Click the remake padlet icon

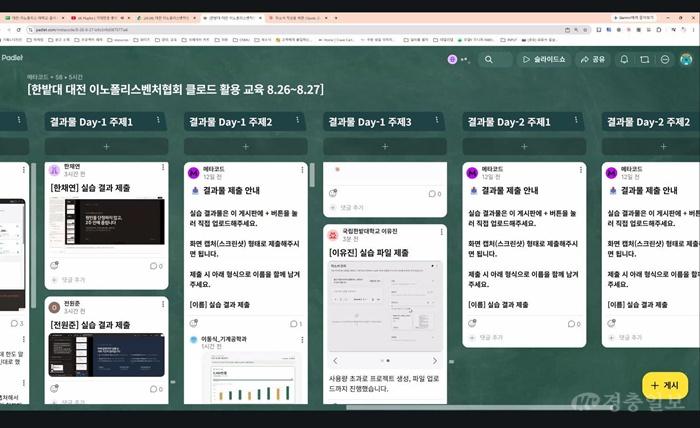645,59
